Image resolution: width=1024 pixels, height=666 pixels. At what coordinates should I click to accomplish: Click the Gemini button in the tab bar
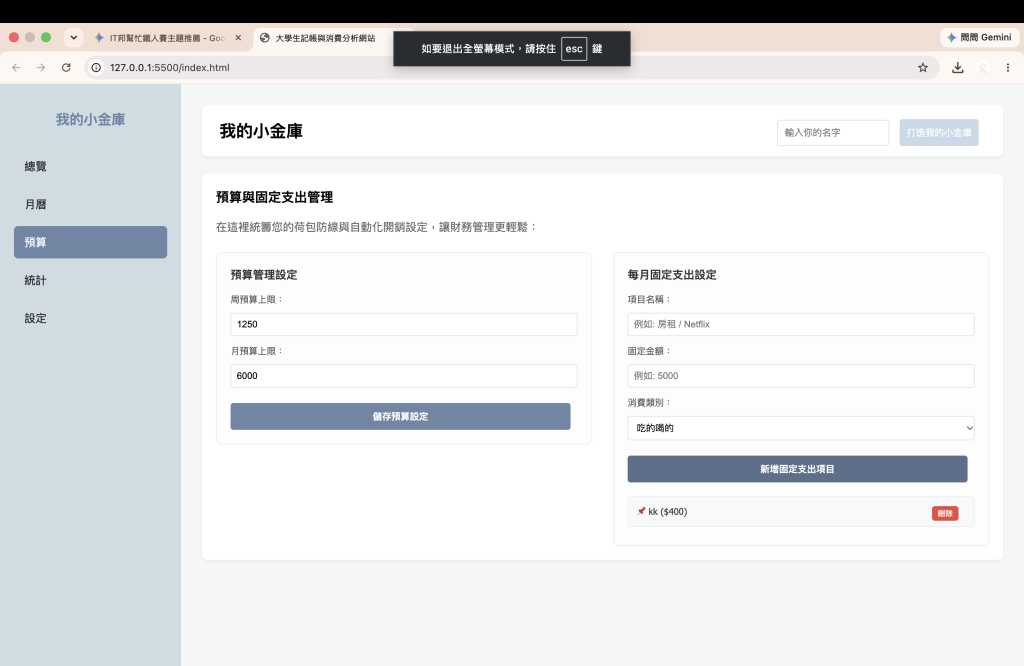point(979,37)
